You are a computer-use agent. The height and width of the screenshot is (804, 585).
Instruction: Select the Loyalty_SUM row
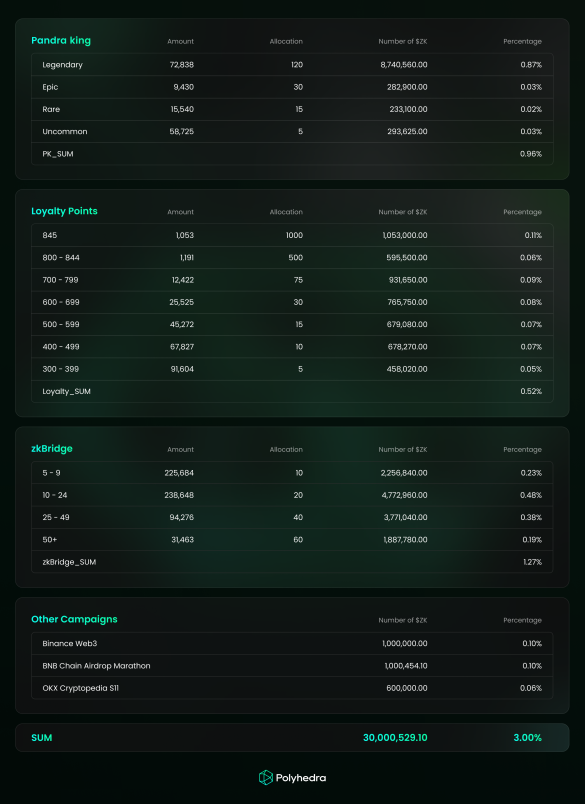pyautogui.click(x=292, y=391)
